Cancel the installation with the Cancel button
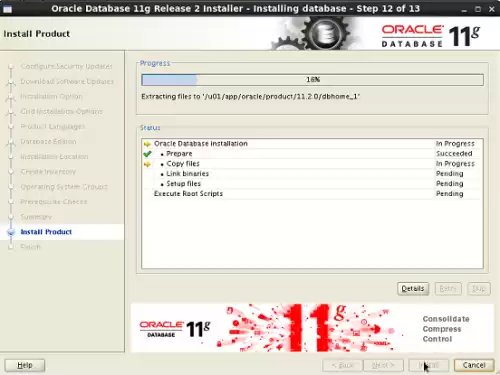Image resolution: width=500 pixels, height=375 pixels. click(474, 365)
